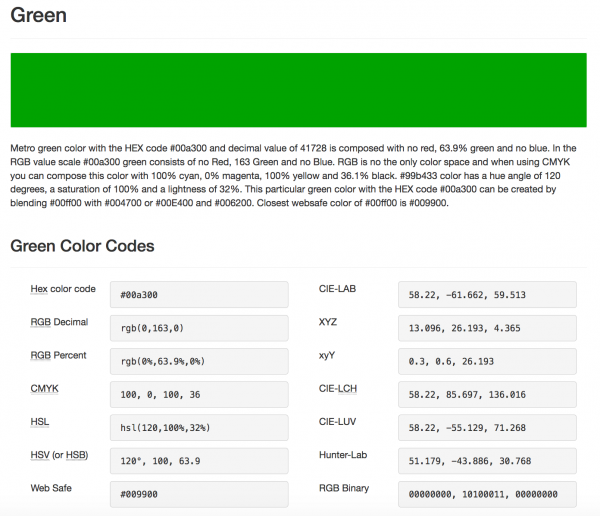Click the Green page title heading
The image size is (600, 516).
(x=38, y=17)
